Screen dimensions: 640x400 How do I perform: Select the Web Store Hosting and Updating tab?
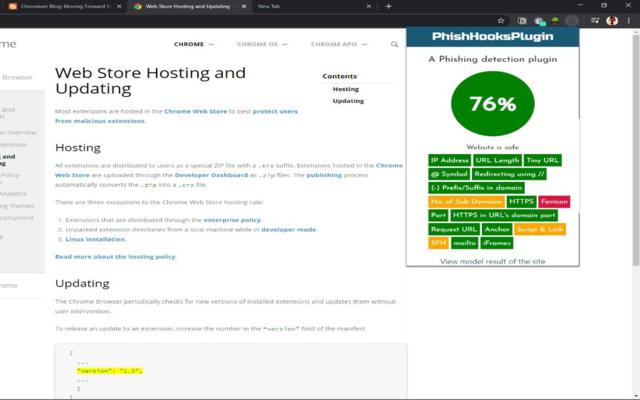[x=190, y=6]
